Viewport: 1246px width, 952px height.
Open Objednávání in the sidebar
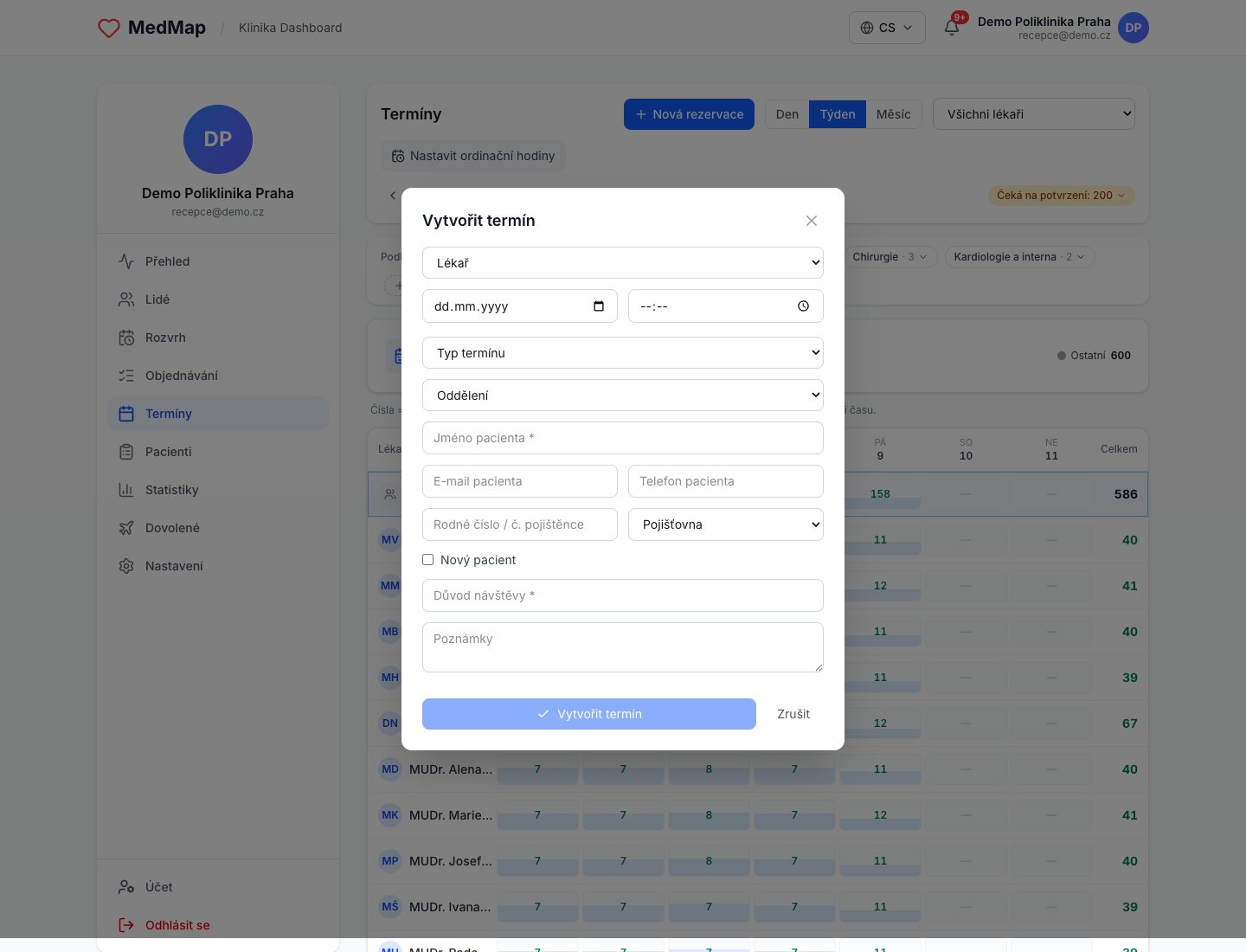218,376
